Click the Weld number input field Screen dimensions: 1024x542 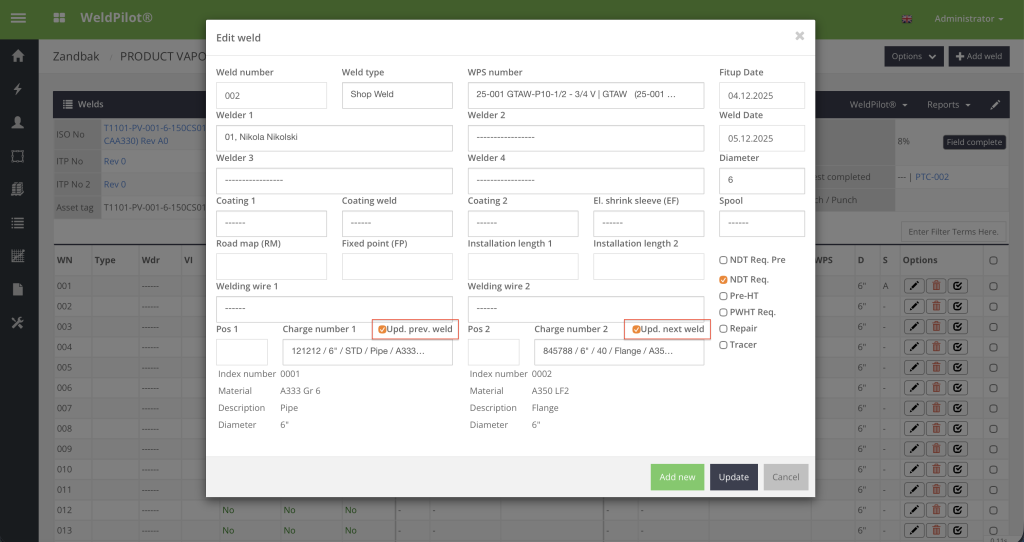click(x=271, y=95)
